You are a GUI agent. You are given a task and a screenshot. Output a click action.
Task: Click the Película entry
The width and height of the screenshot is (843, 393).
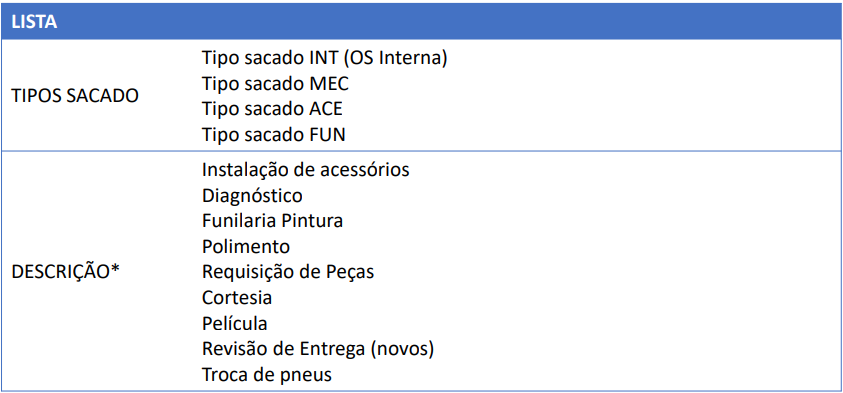235,323
